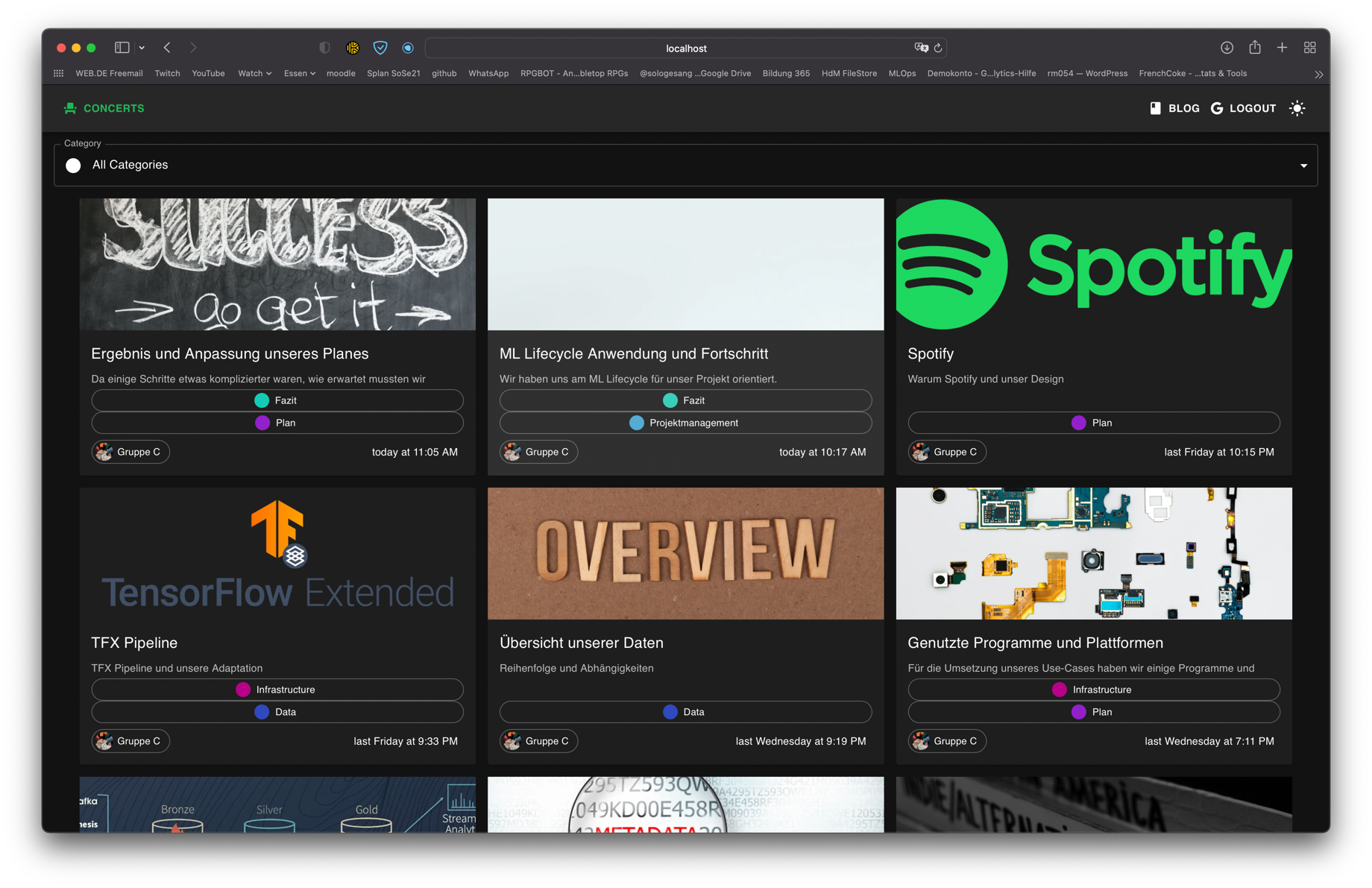Select Fazit tag on ML Lifecycle post
The height and width of the screenshot is (888, 1372).
click(x=685, y=400)
